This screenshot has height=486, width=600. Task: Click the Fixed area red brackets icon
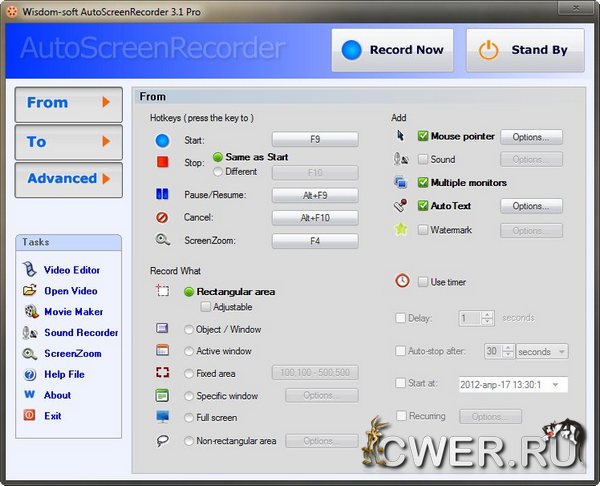162,372
